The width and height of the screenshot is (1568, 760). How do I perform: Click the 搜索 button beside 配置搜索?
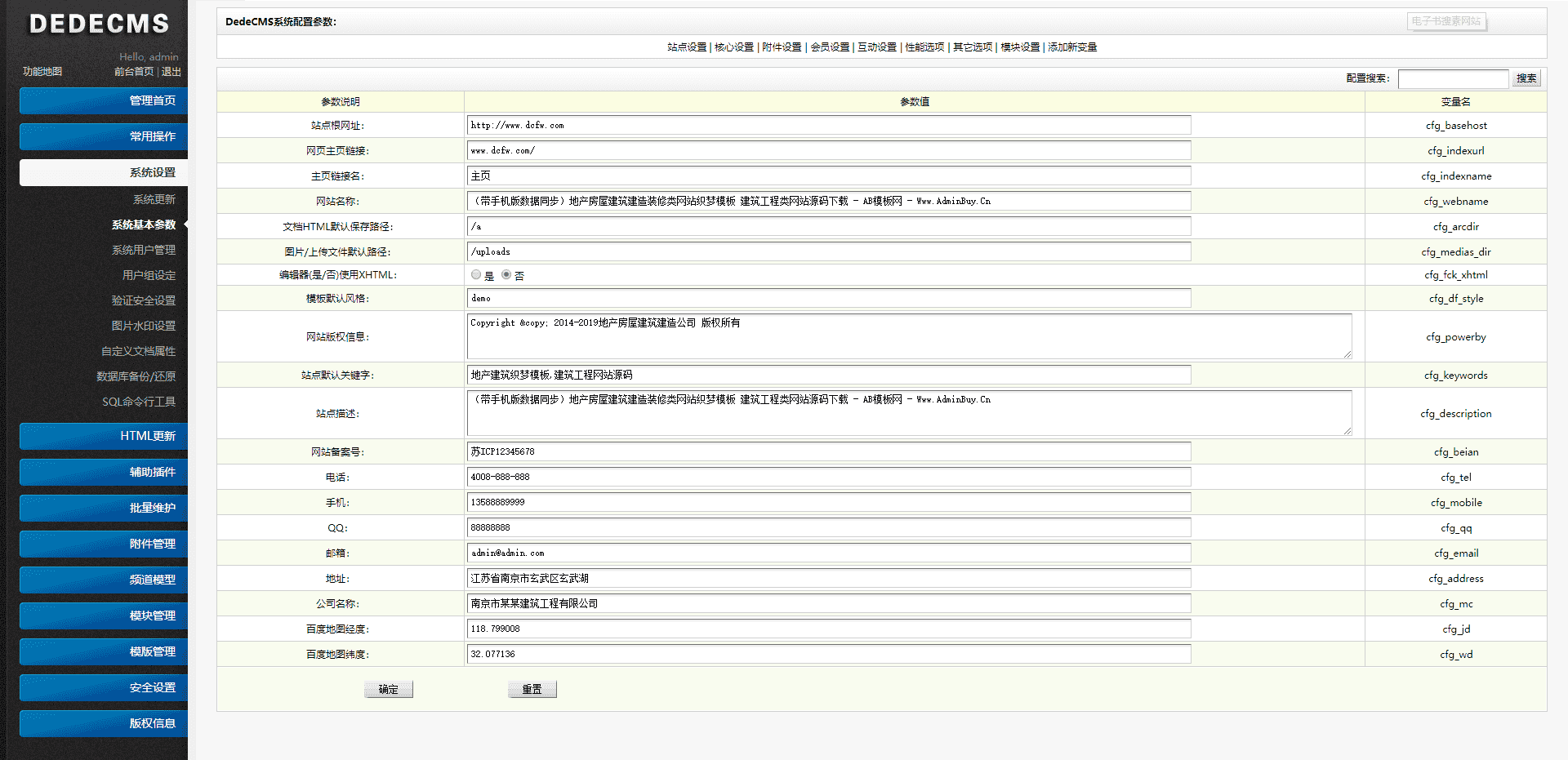pos(1526,78)
